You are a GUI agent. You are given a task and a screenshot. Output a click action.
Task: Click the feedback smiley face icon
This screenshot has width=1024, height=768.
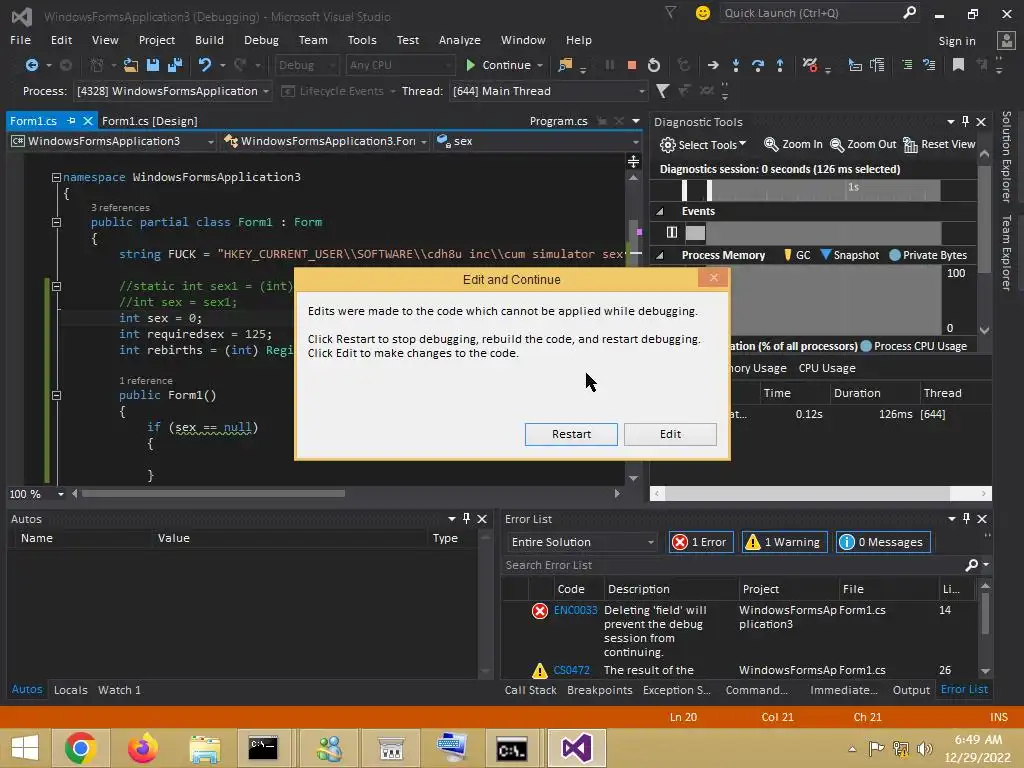click(703, 13)
